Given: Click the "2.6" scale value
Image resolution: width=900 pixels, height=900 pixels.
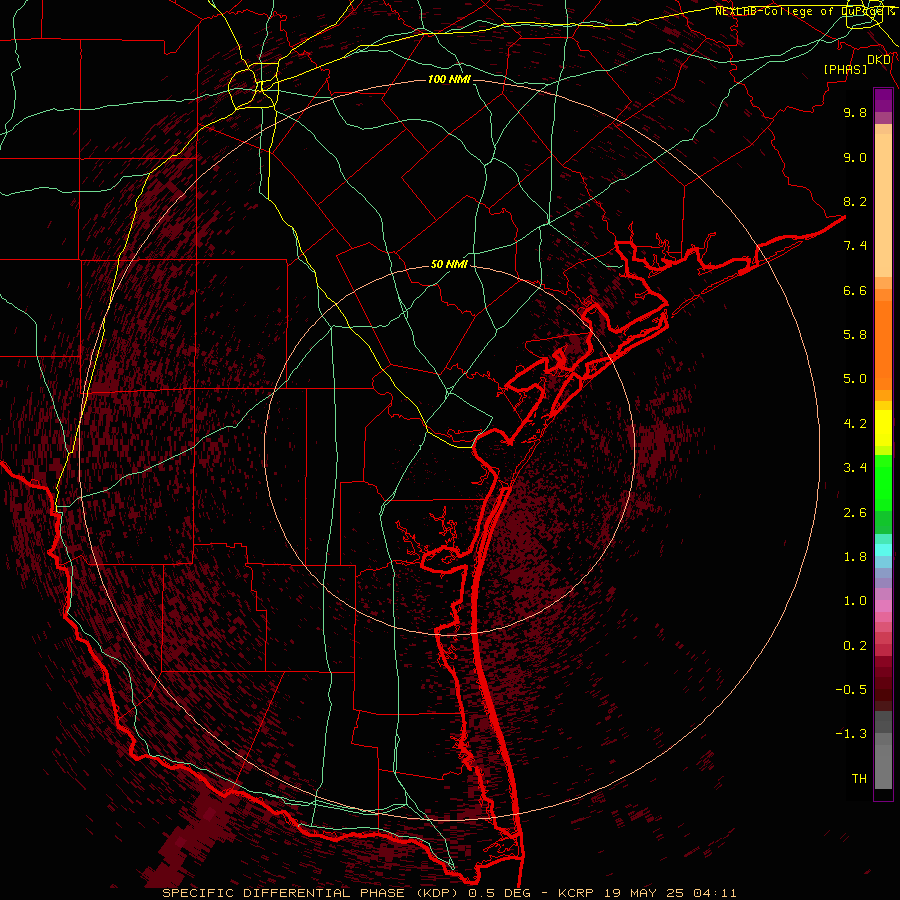Looking at the screenshot, I should coord(855,513).
